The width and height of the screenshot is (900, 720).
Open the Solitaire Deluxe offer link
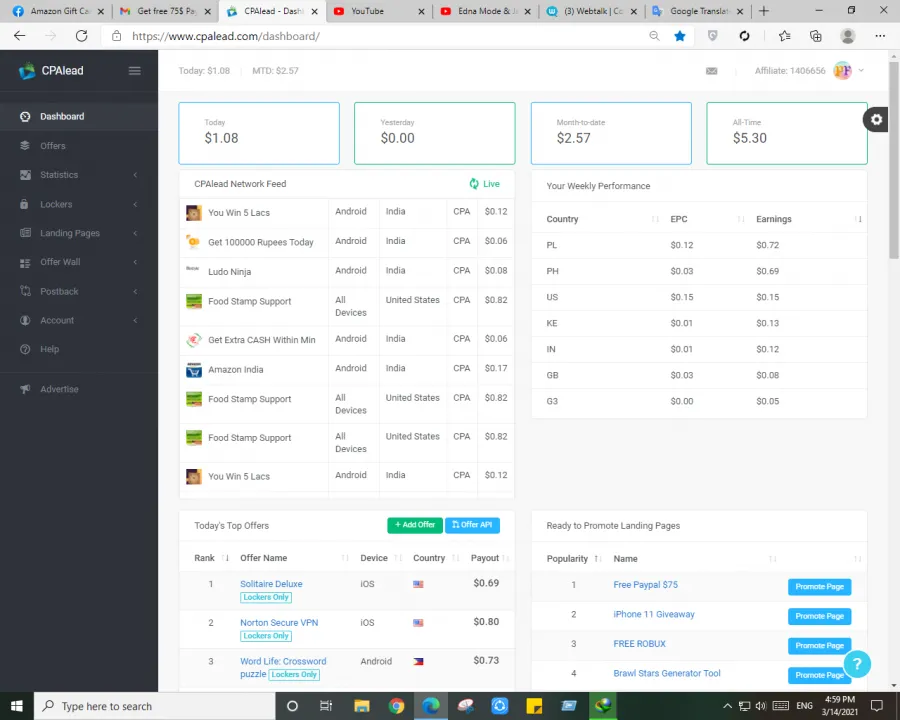(x=271, y=584)
